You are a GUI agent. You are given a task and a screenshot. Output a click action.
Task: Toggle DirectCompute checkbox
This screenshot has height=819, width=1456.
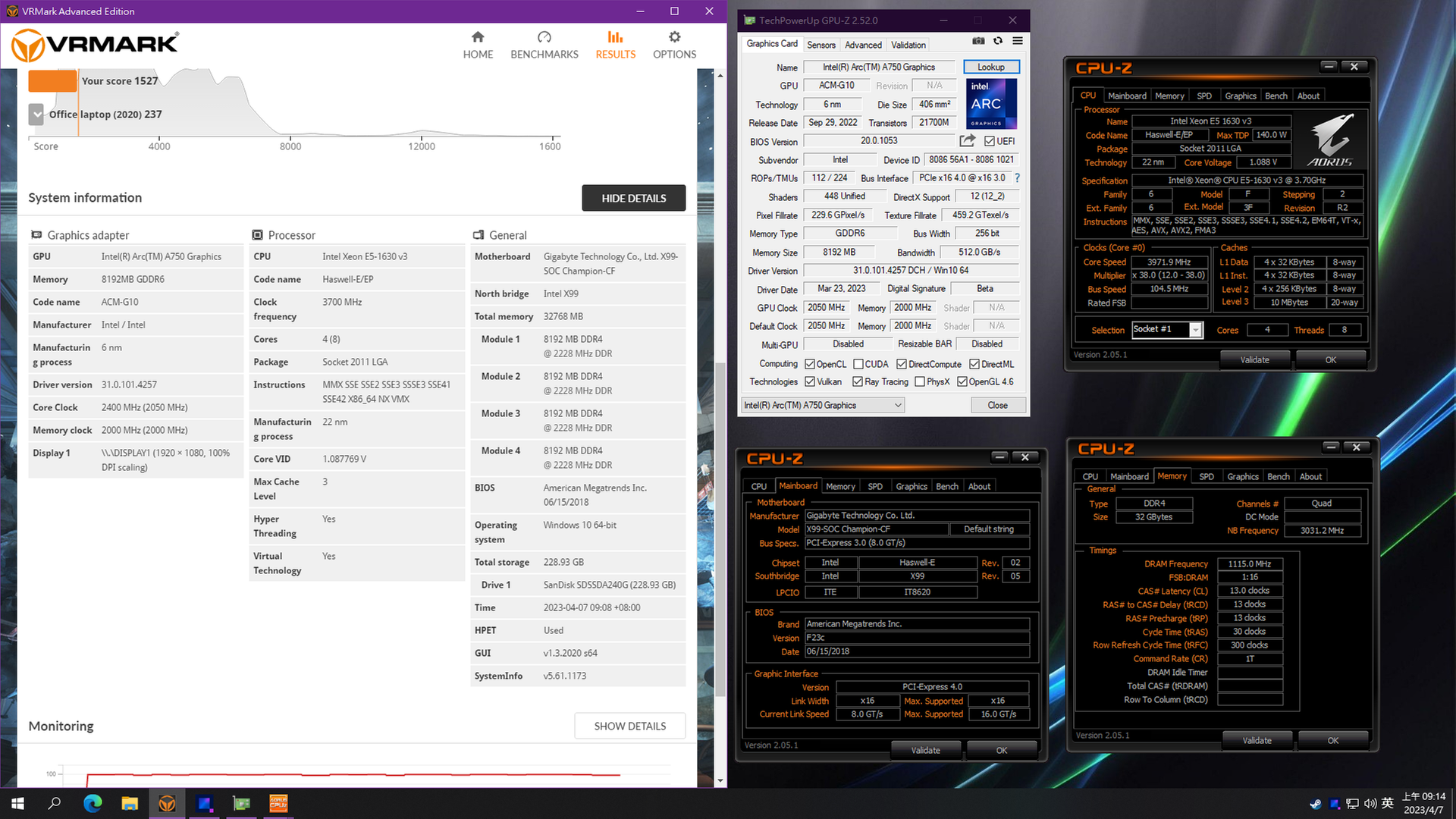(901, 365)
